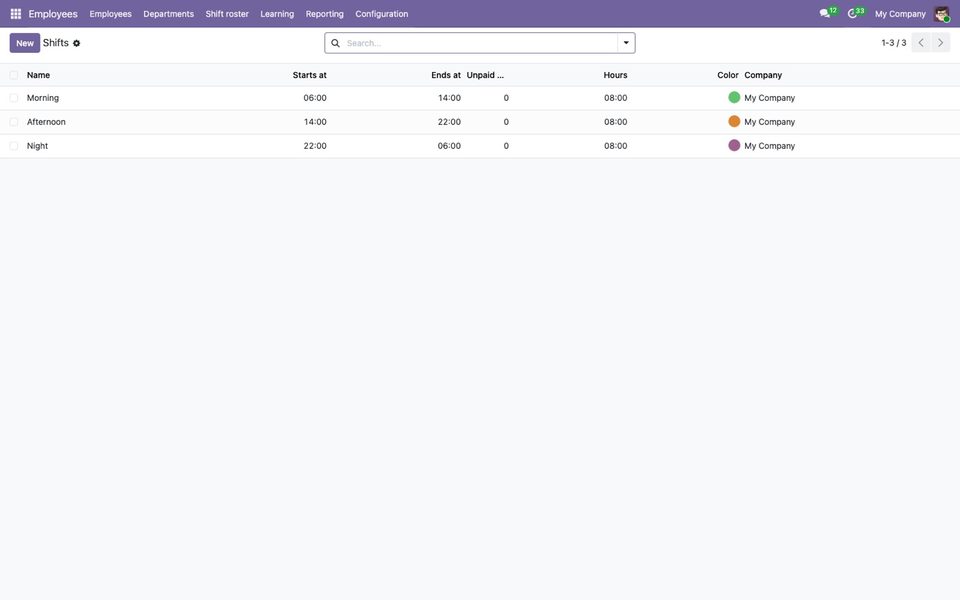The height and width of the screenshot is (600, 960).
Task: Open the Configuration menu
Action: tap(381, 13)
